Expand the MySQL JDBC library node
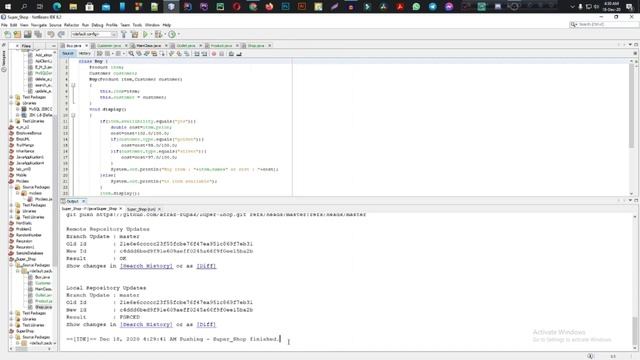Image resolution: width=640 pixels, height=360 pixels. (x=18, y=109)
